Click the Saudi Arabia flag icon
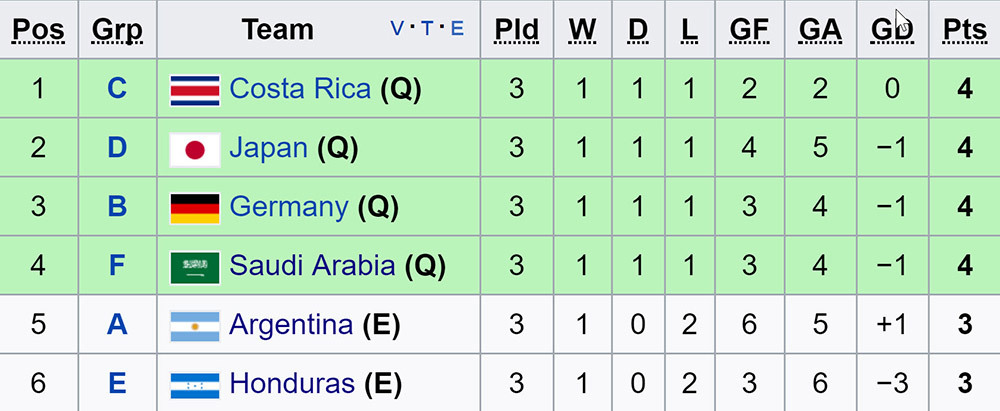 coord(195,267)
